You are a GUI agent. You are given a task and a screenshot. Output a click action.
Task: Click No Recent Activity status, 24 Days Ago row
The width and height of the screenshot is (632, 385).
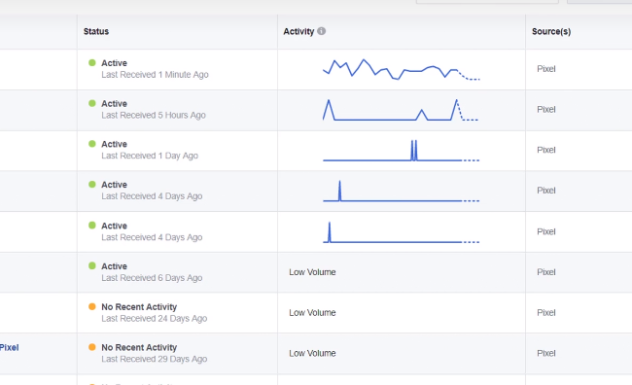[x=139, y=307]
